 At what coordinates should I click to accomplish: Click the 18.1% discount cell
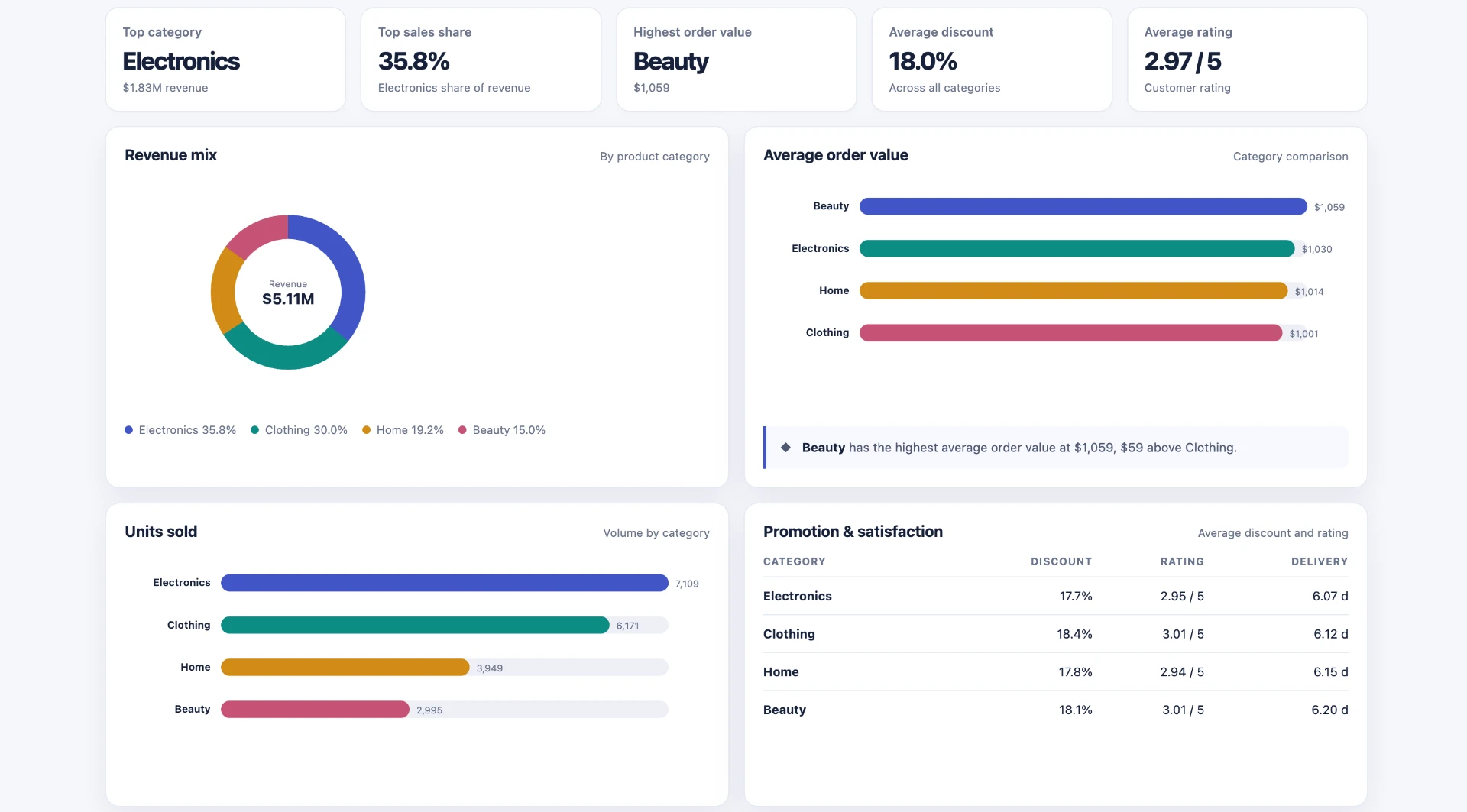tap(1075, 710)
